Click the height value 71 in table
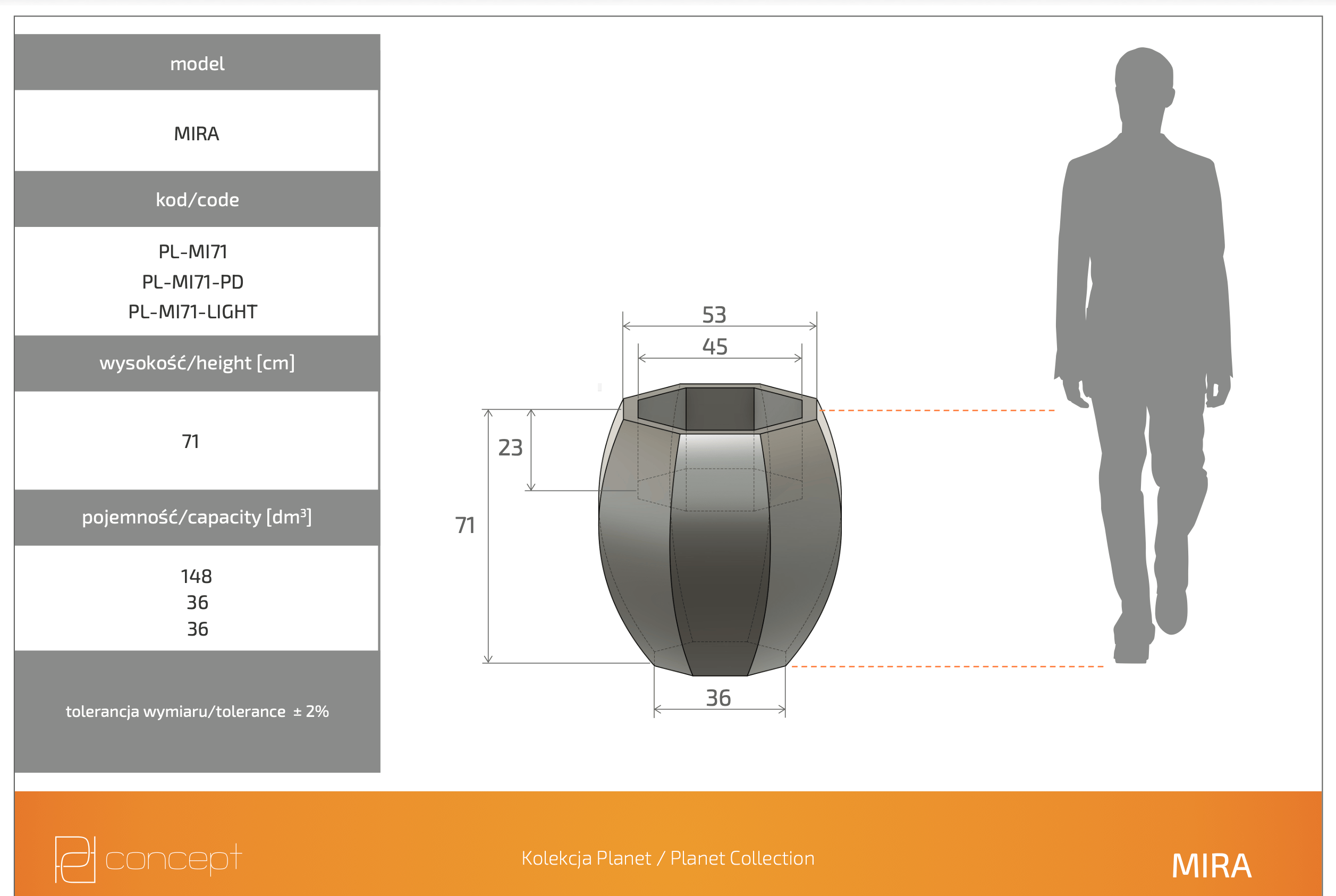 (191, 441)
